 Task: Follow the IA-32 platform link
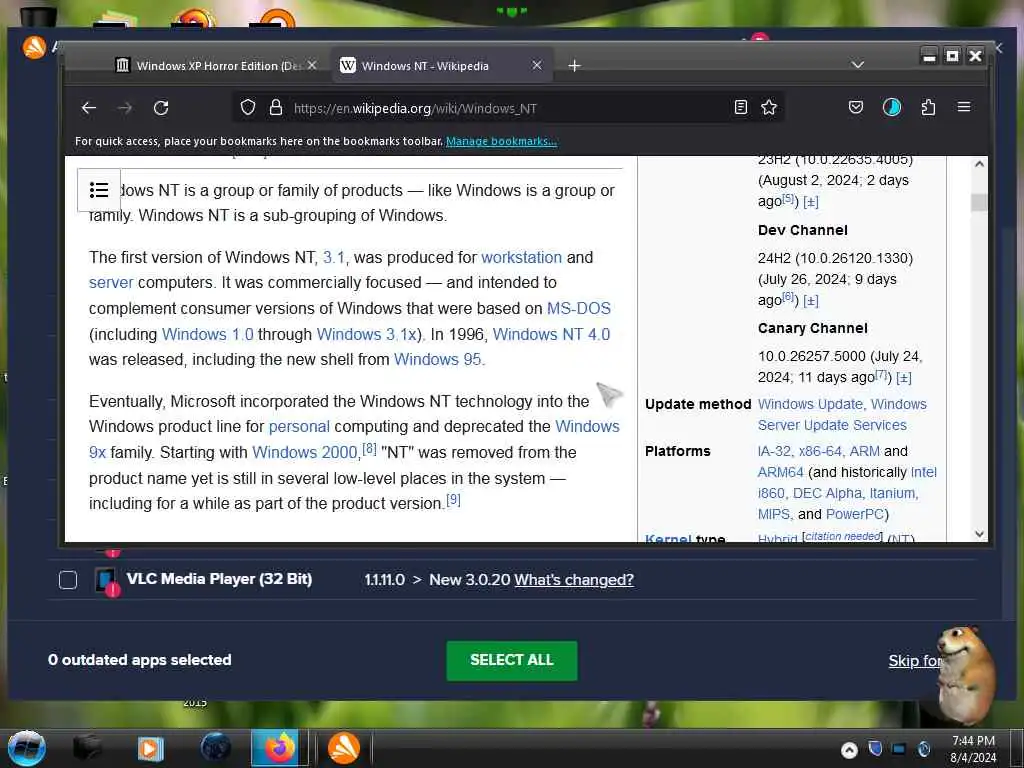[x=774, y=451]
